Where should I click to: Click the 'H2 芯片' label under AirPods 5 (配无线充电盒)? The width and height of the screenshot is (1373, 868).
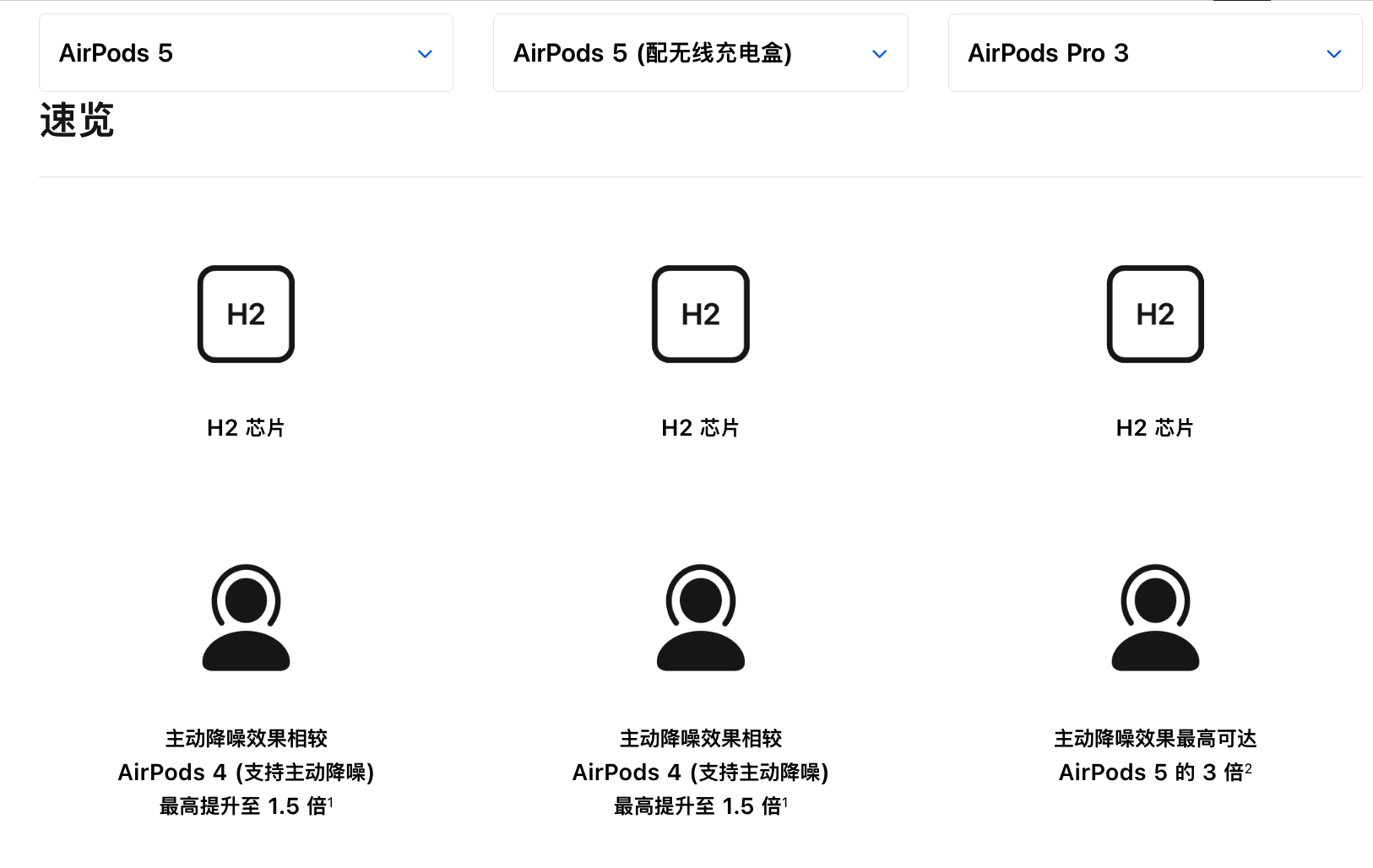pos(701,428)
